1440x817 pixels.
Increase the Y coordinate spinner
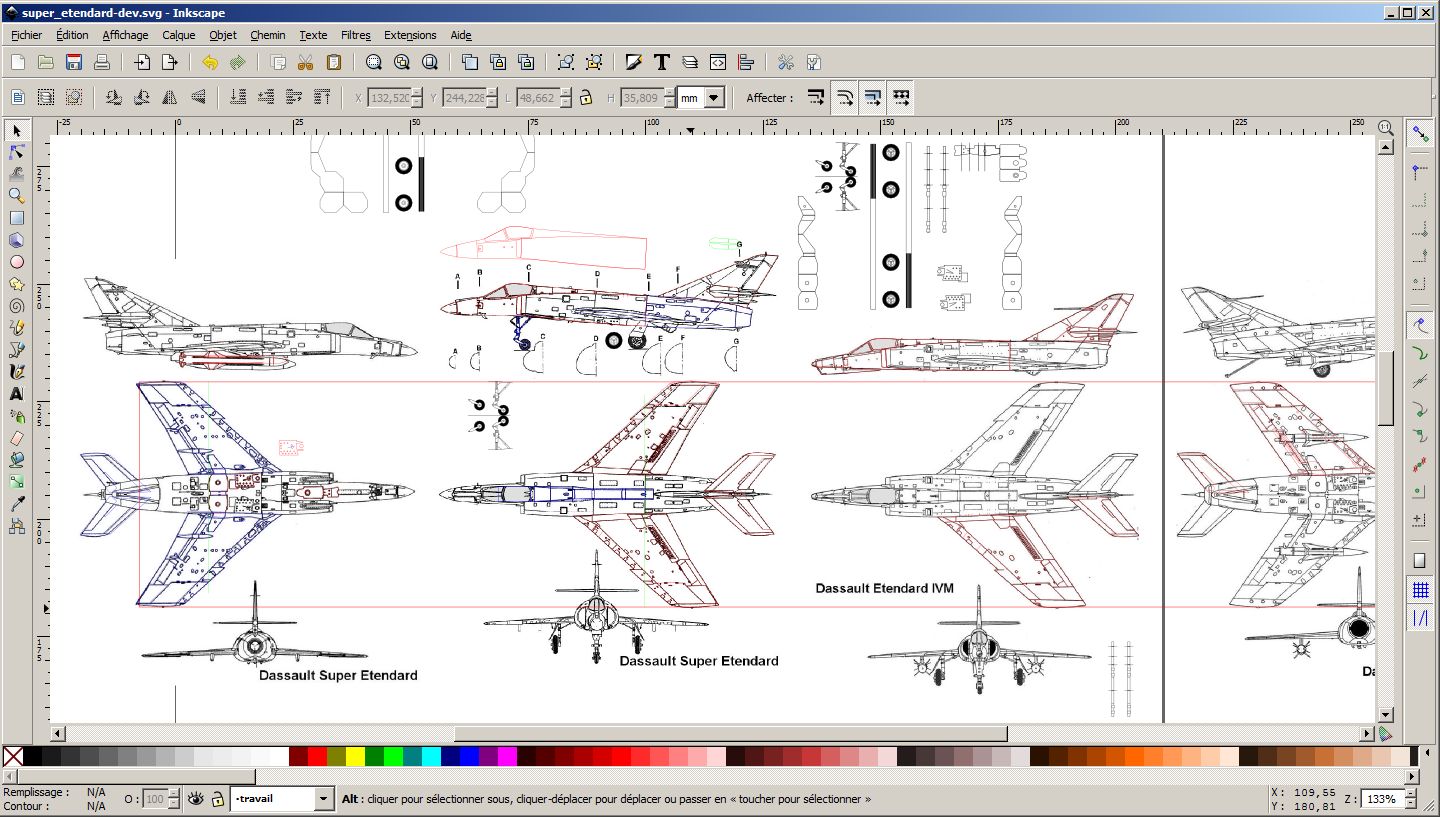tap(493, 93)
